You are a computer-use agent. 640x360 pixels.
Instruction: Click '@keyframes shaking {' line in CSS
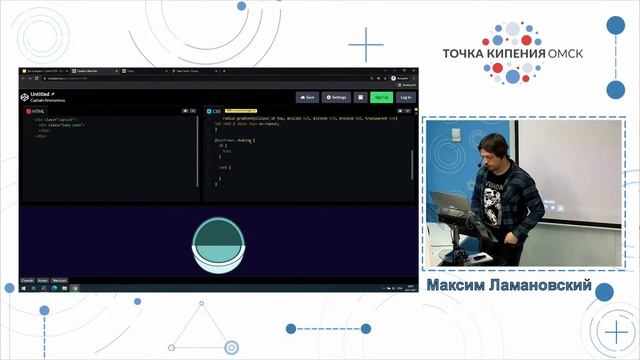[x=235, y=140]
